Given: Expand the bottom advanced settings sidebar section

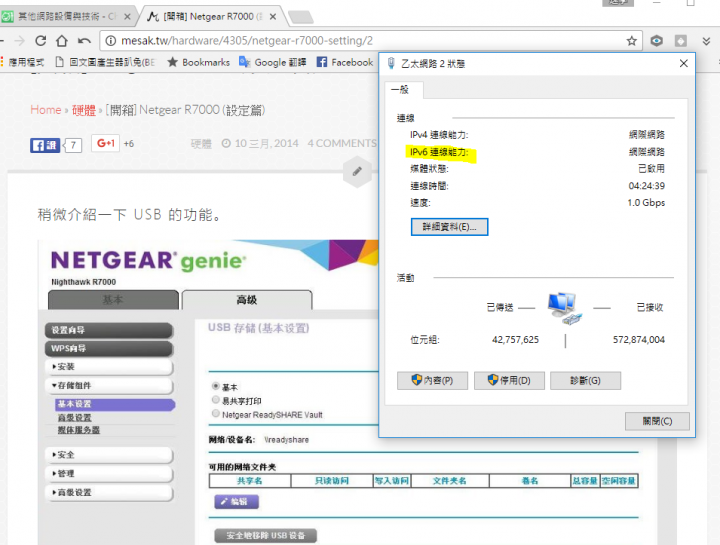Looking at the screenshot, I should pos(109,492).
